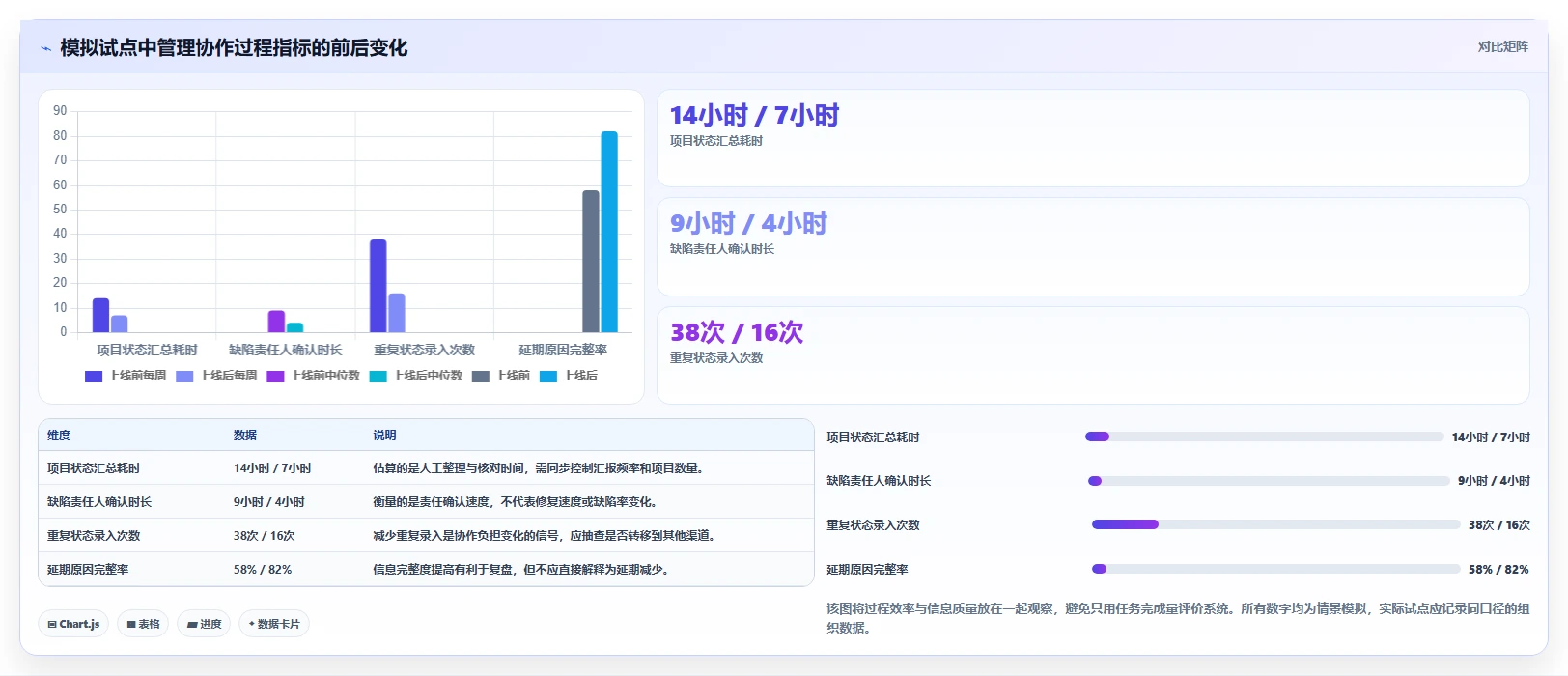1568x676 pixels.
Task: Click table value 38次 / 16次
Action: [x=265, y=536]
